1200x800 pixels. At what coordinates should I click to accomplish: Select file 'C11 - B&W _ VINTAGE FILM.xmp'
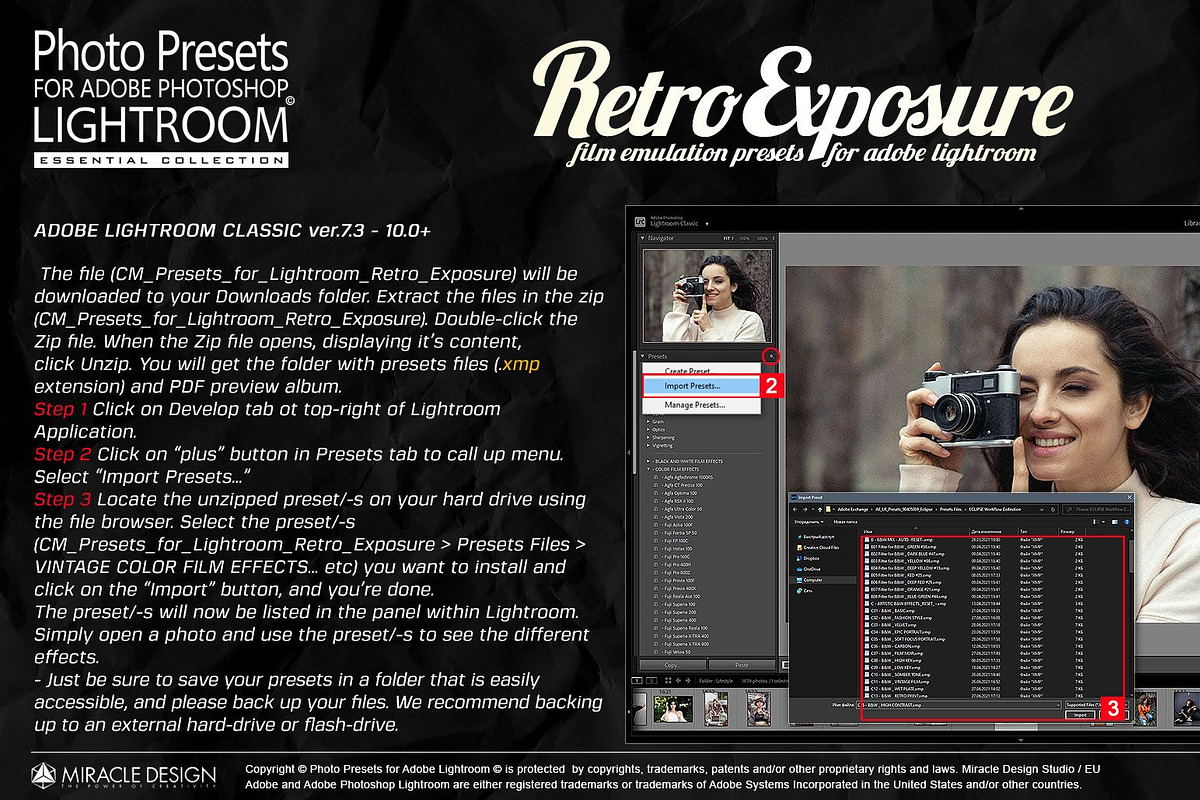897,681
